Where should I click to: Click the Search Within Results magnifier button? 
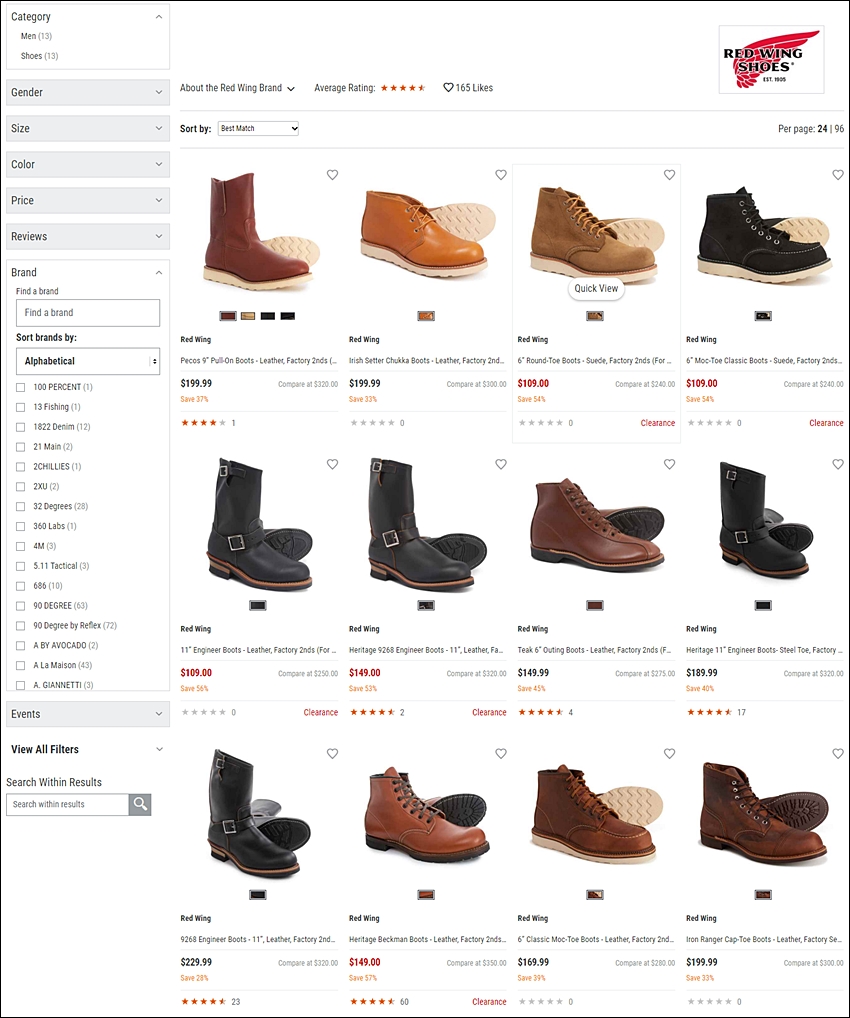tap(140, 804)
